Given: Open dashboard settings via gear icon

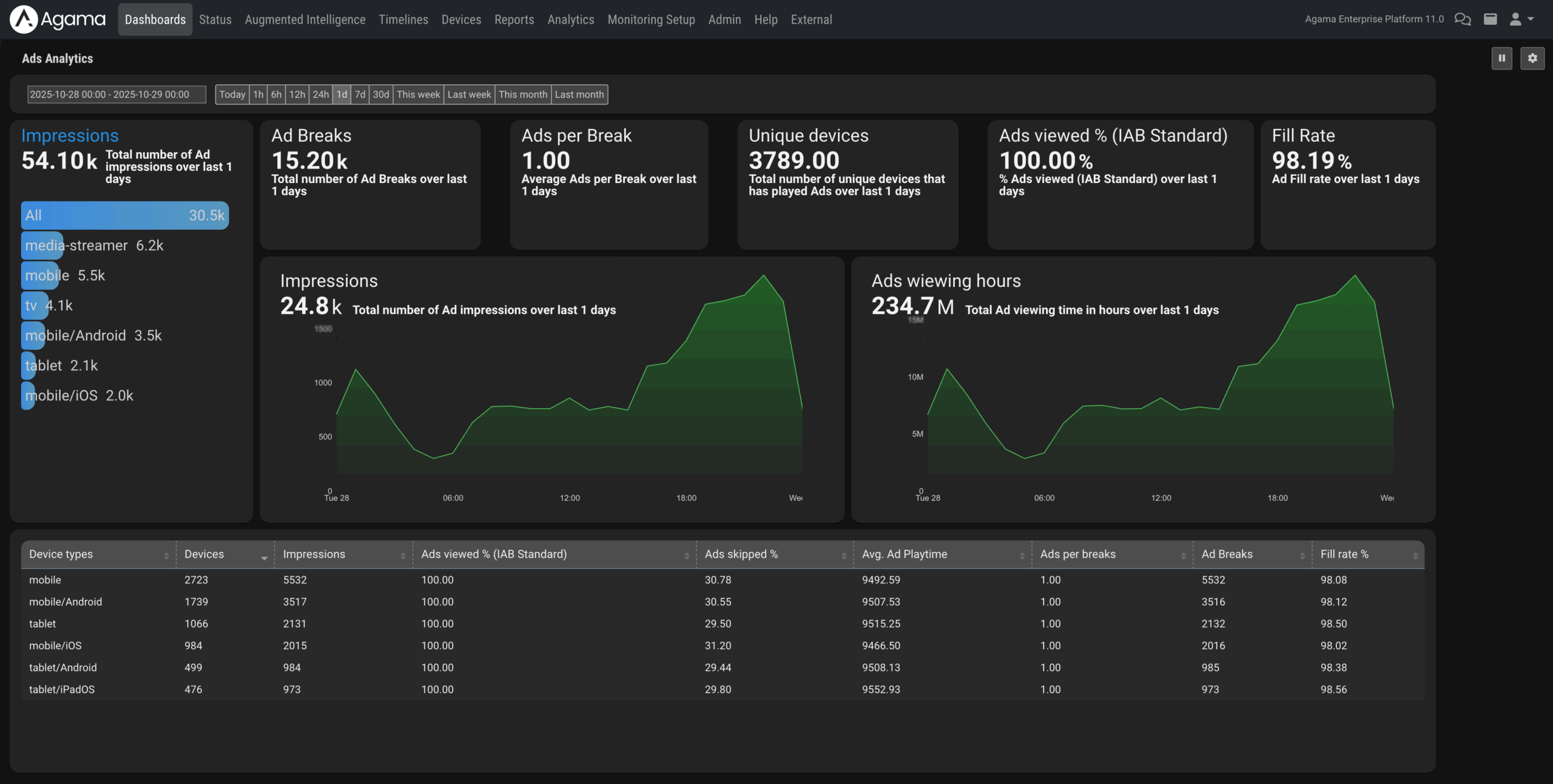Looking at the screenshot, I should pos(1532,58).
